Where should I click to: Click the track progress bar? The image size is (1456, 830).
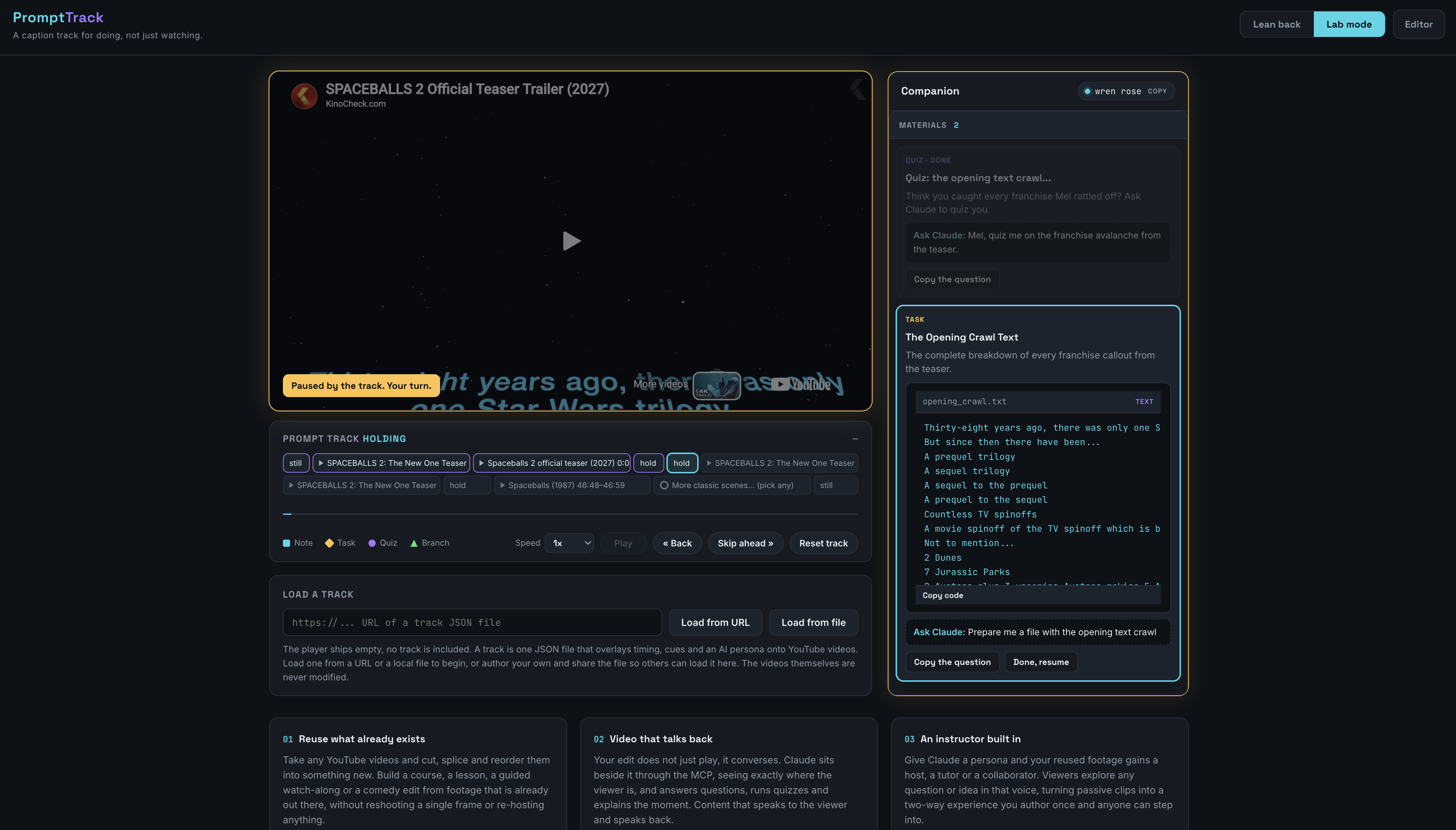(x=570, y=514)
